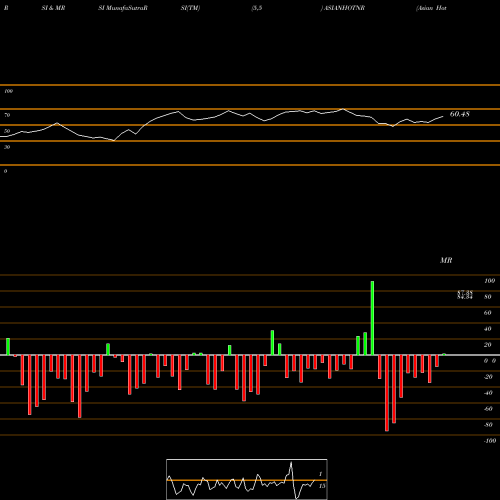The height and width of the screenshot is (500, 500).
Task: Click the 'SI(TM)' header text
Action: point(190,8)
